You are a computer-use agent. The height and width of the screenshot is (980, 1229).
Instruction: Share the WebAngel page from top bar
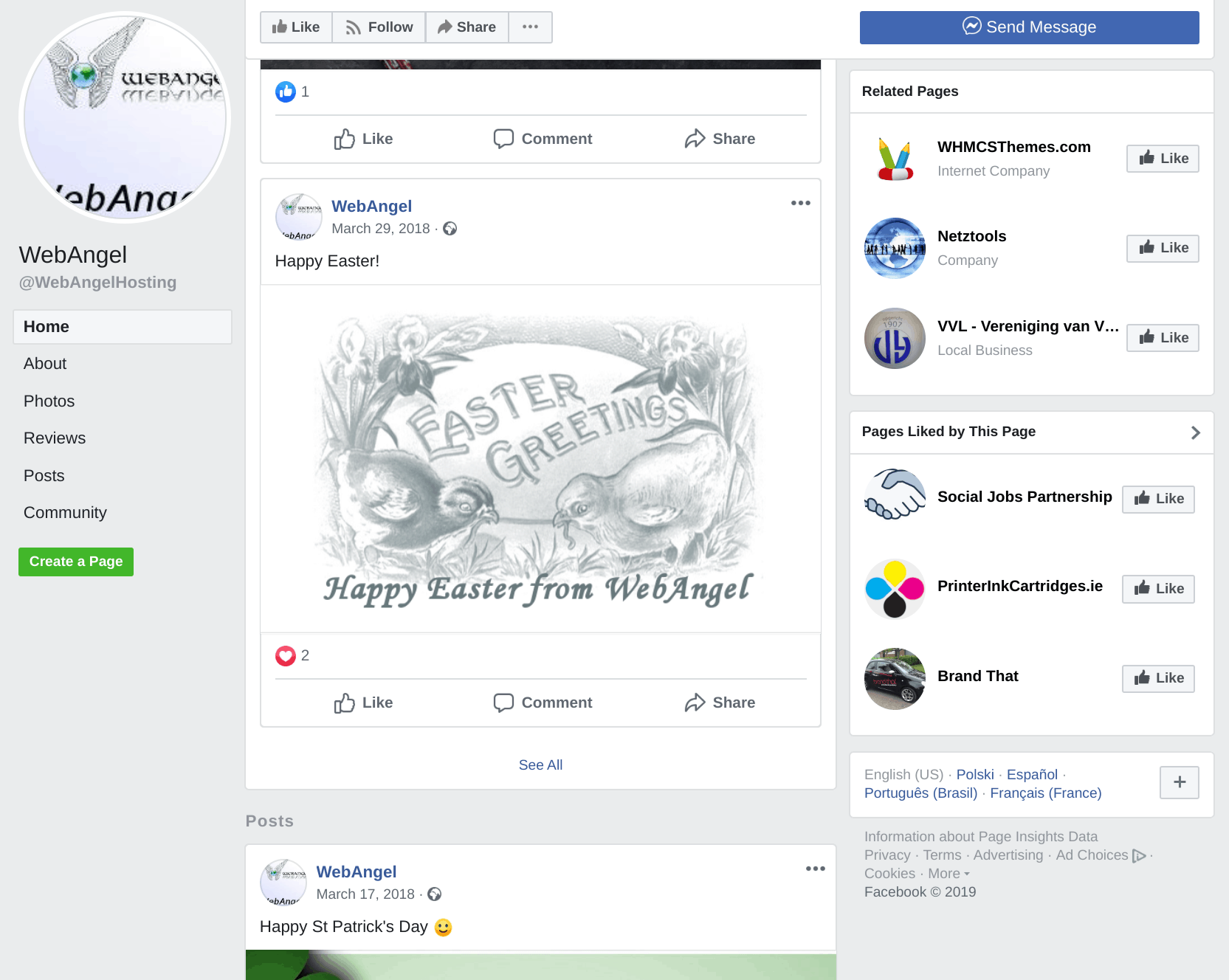pos(467,27)
